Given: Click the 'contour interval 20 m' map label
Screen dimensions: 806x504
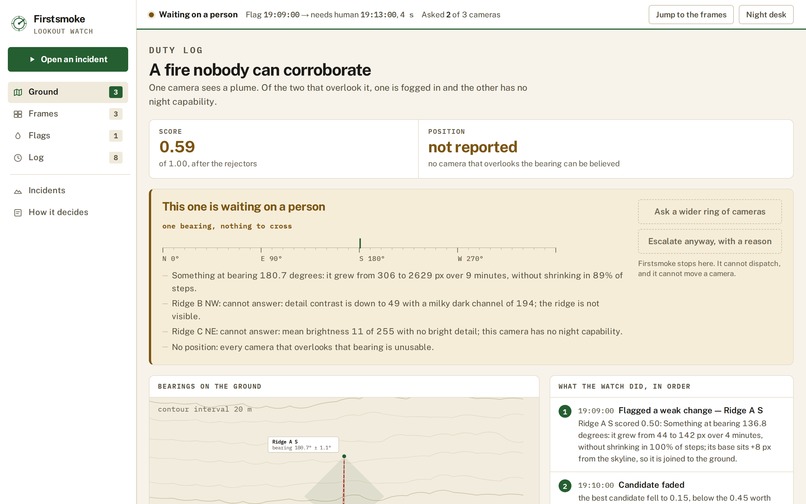Looking at the screenshot, I should click(x=205, y=409).
